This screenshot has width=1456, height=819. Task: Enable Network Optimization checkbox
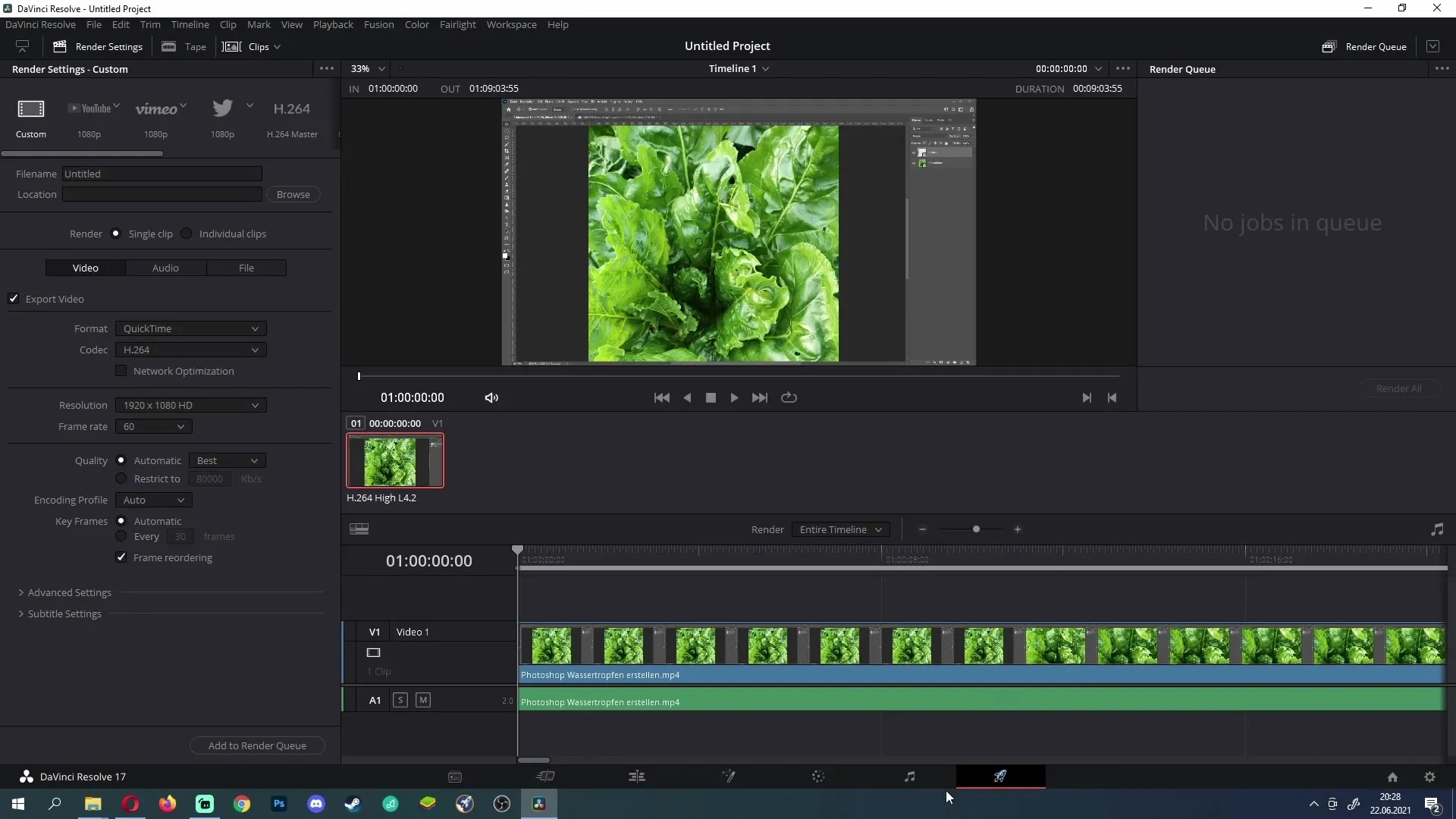click(121, 370)
